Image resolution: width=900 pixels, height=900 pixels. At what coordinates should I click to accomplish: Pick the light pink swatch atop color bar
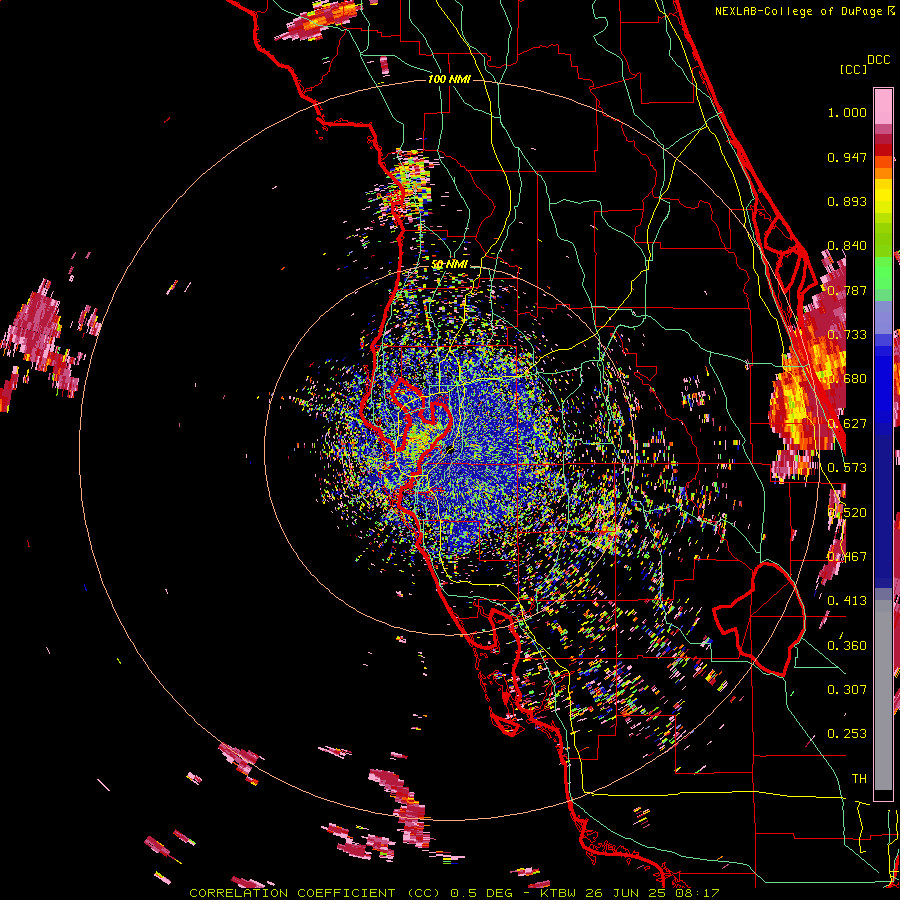883,106
